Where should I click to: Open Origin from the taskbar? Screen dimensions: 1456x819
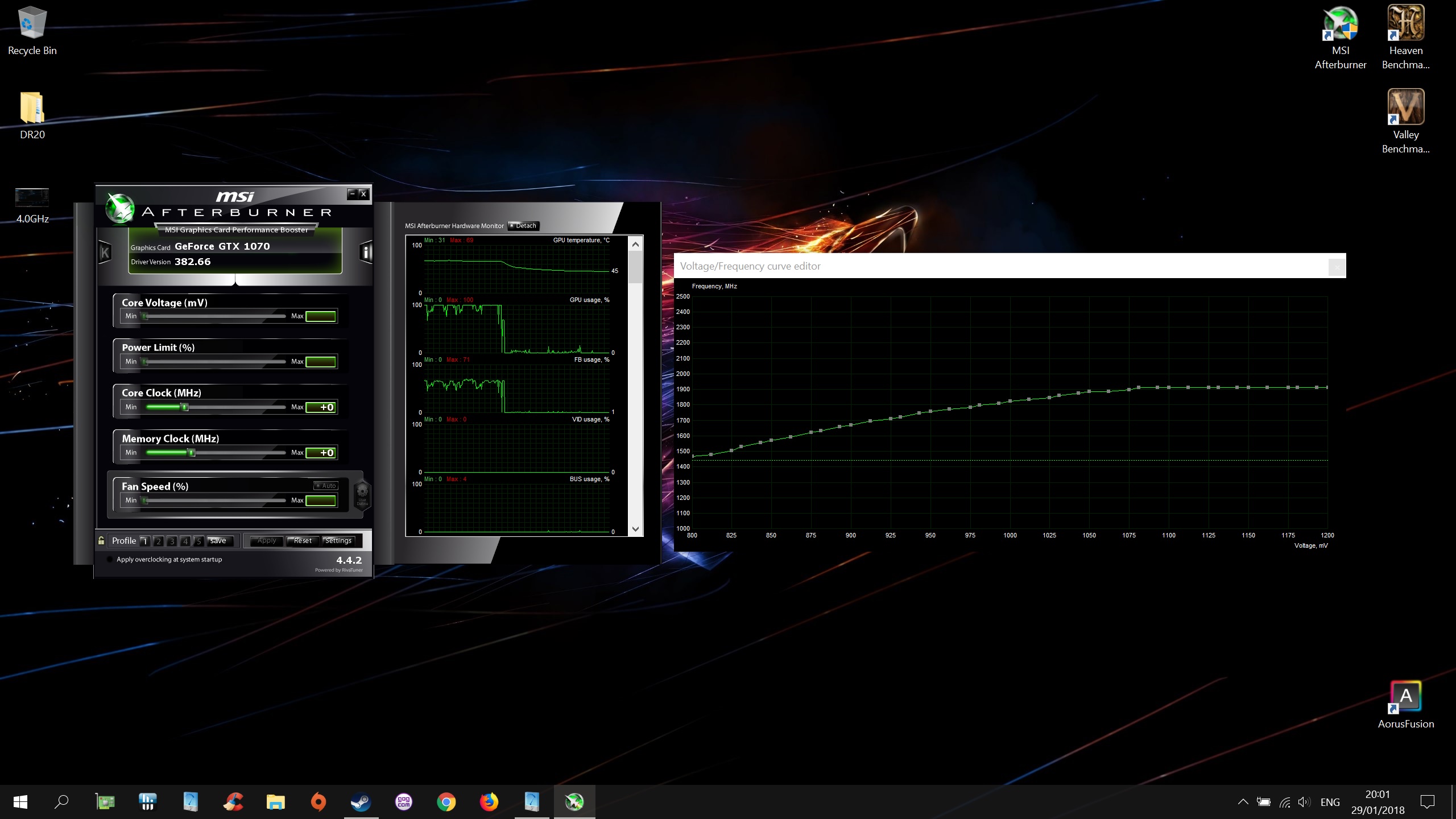click(318, 802)
